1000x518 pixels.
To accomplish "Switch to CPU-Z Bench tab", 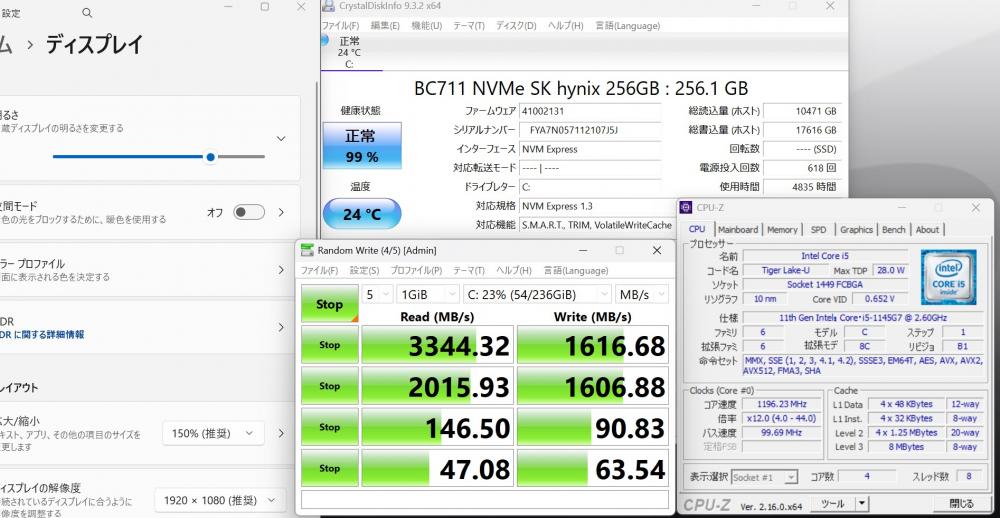I will point(893,230).
